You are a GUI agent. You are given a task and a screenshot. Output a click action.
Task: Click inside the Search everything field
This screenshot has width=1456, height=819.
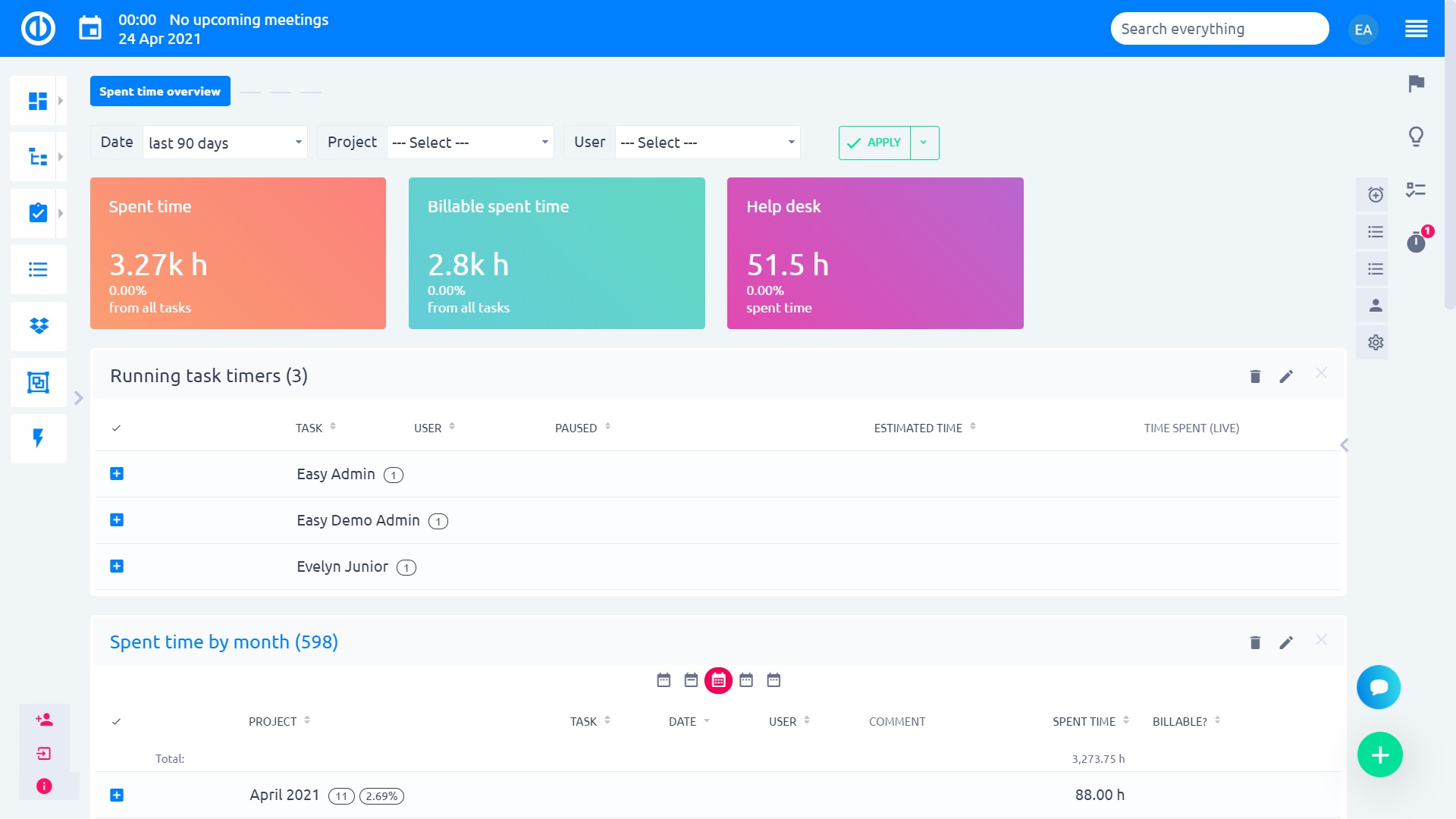pos(1219,28)
